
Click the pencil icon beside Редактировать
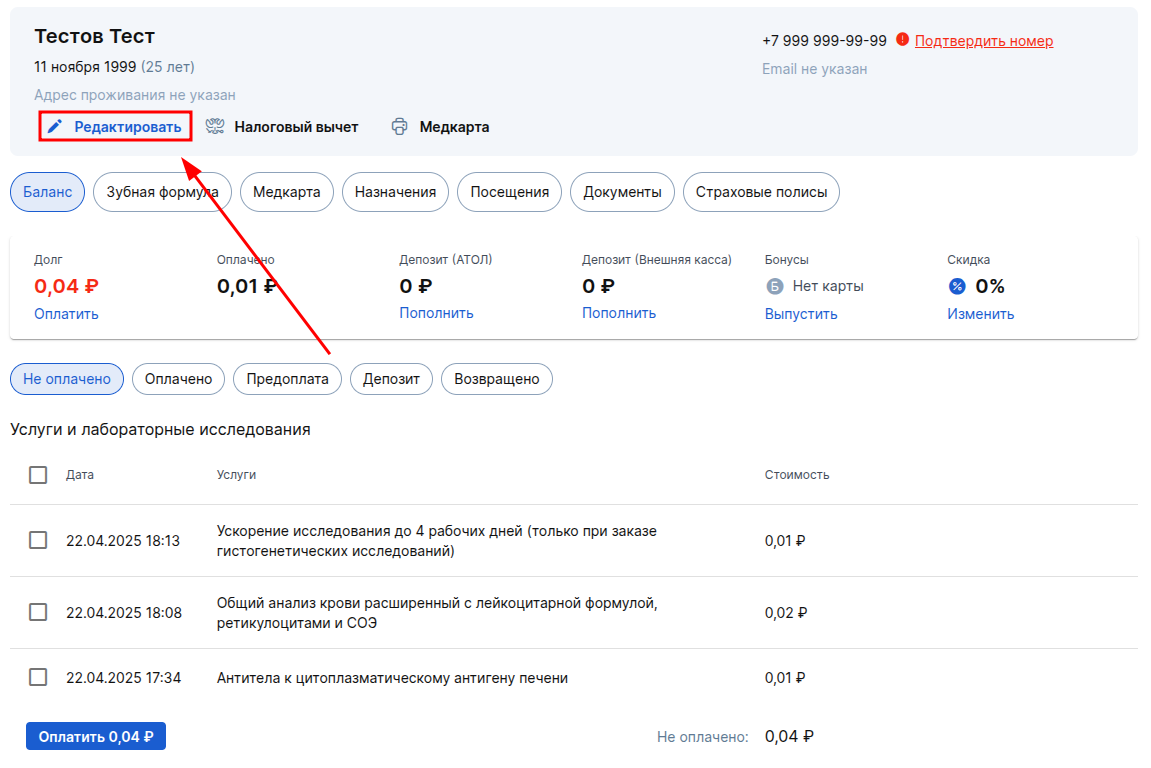pos(54,127)
